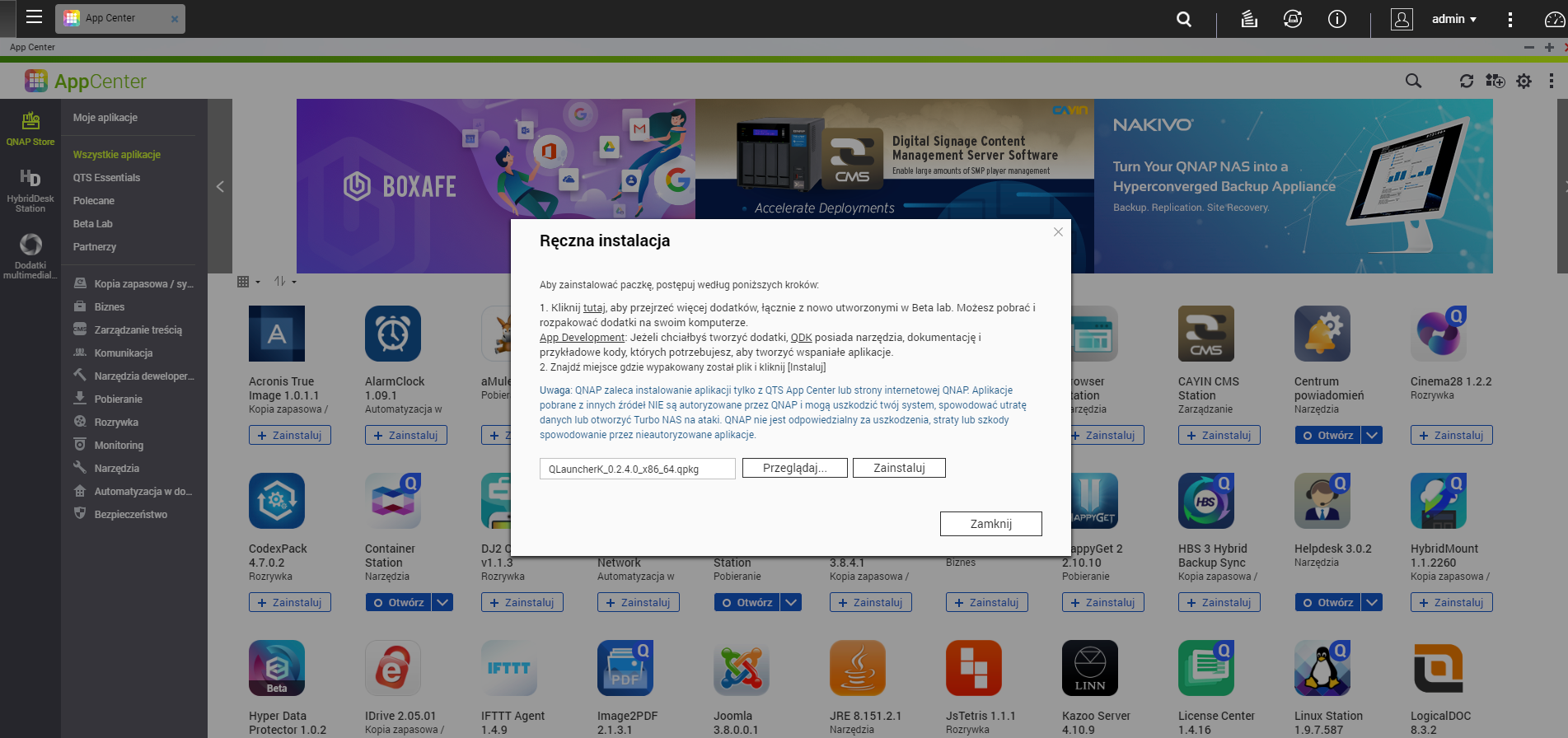Open Narzędzia deweloperskie category
The height and width of the screenshot is (738, 1568).
(x=133, y=376)
